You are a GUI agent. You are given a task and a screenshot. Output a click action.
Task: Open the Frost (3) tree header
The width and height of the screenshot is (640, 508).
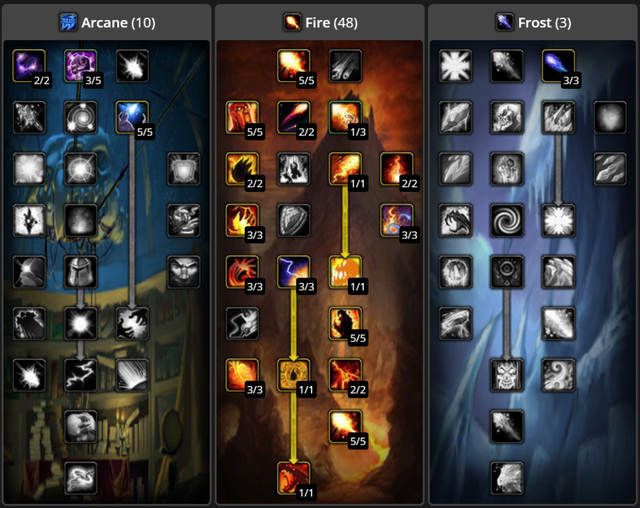tap(533, 22)
